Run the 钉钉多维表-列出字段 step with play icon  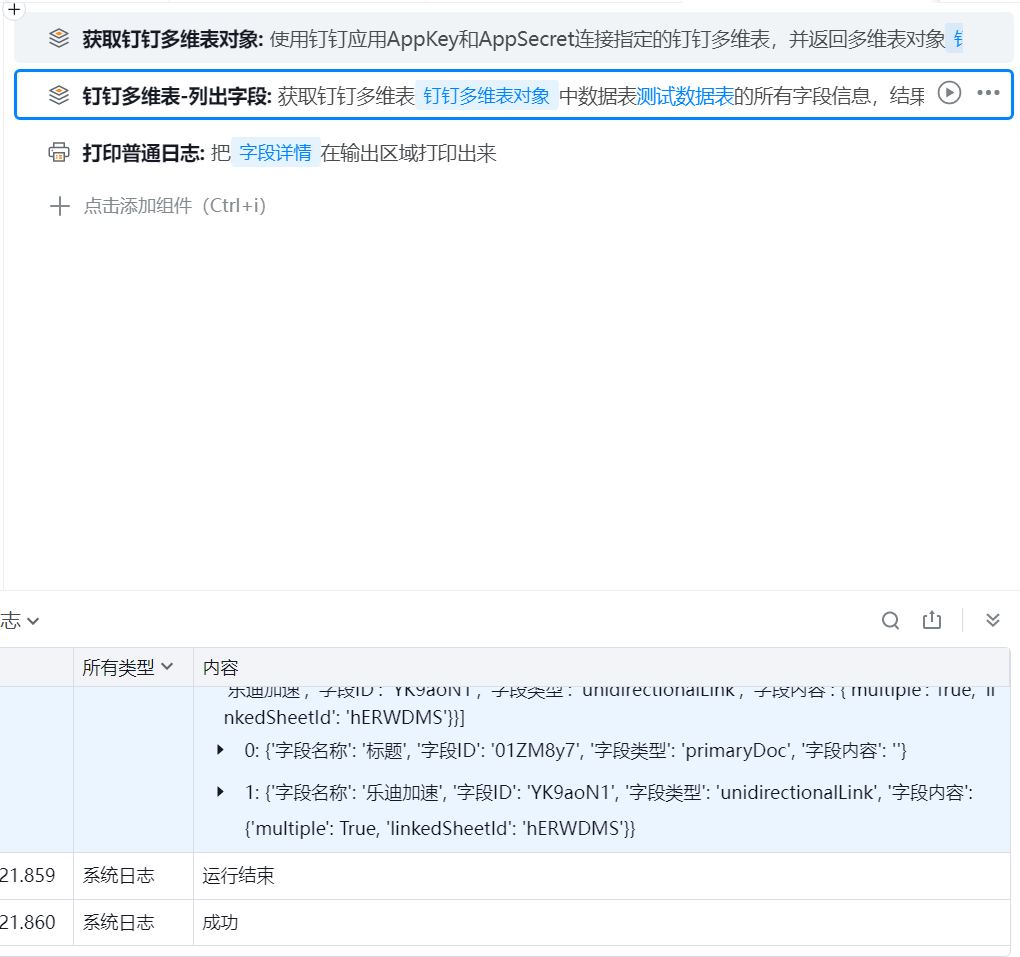click(949, 93)
